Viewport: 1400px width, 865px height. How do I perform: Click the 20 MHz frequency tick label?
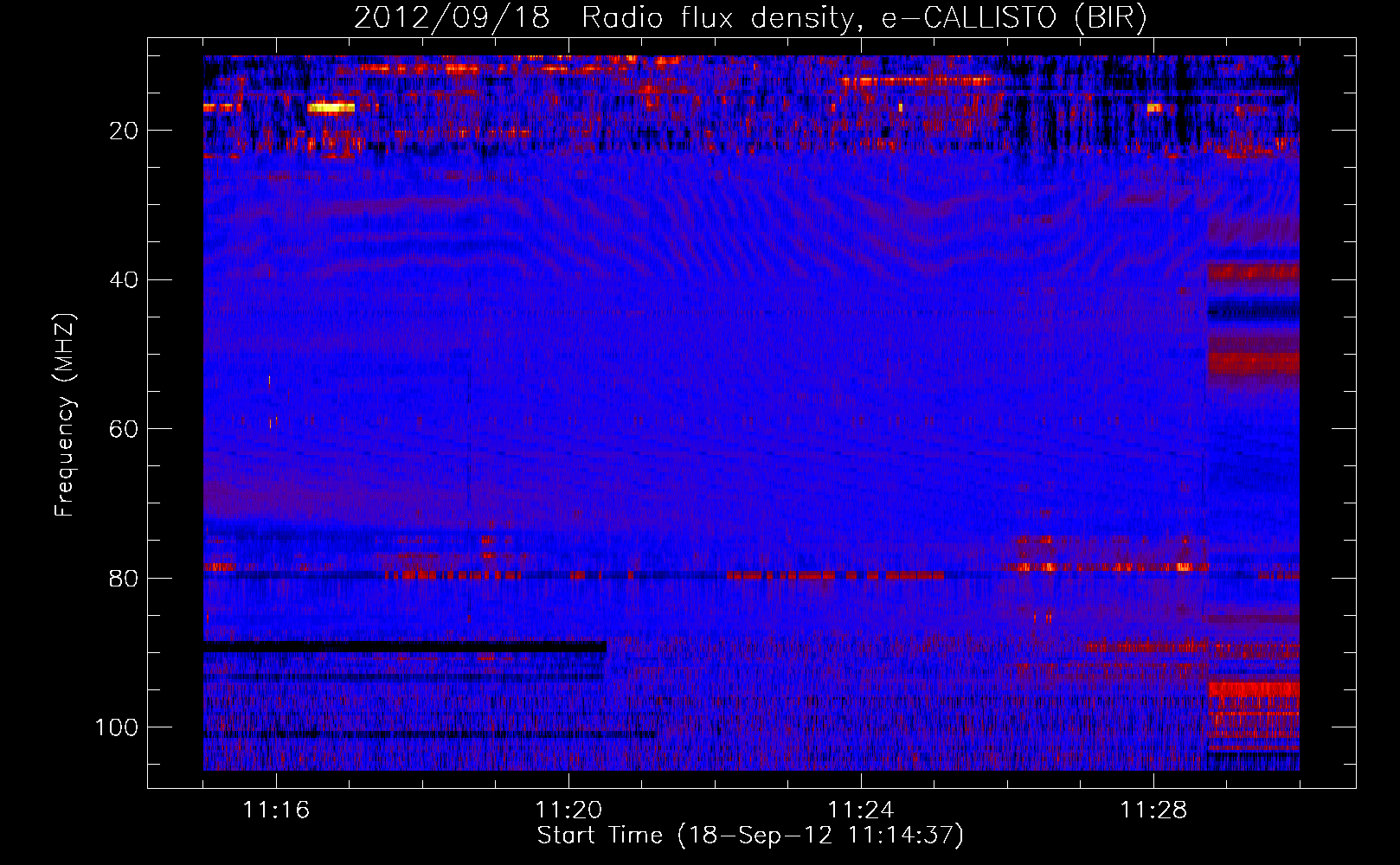point(125,131)
